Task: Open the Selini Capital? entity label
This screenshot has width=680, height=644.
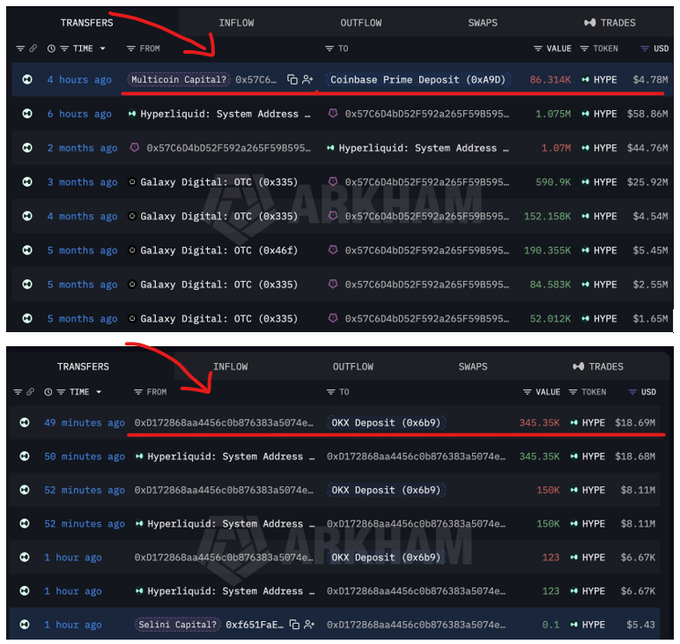Action: click(x=177, y=624)
